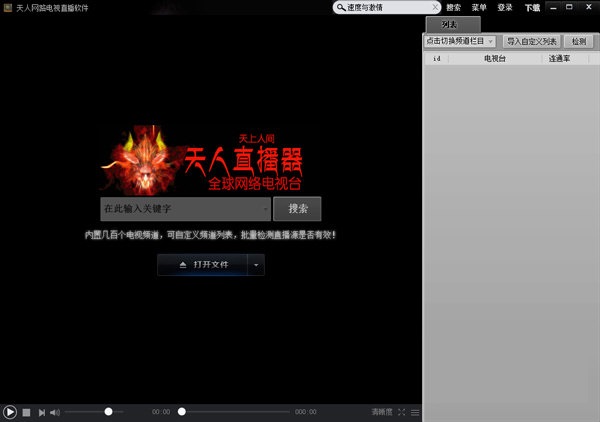Click magnifier icon in top search box

point(341,7)
